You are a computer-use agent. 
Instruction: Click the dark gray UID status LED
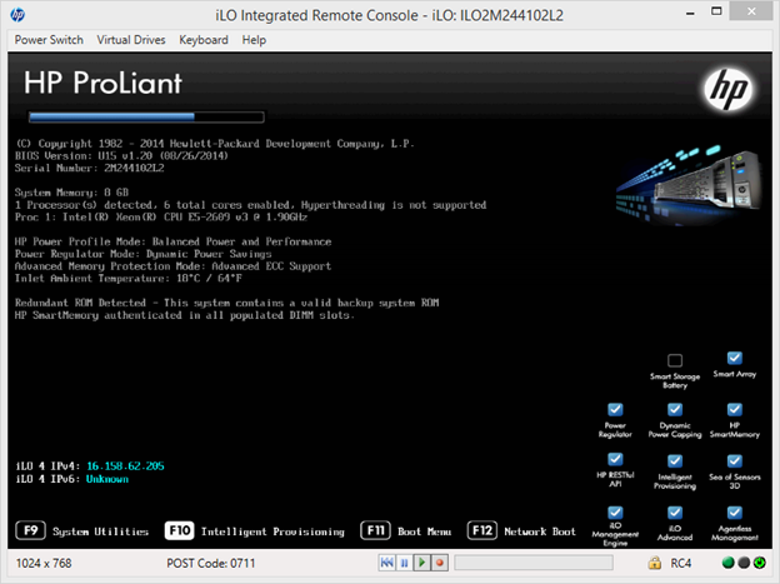(744, 563)
